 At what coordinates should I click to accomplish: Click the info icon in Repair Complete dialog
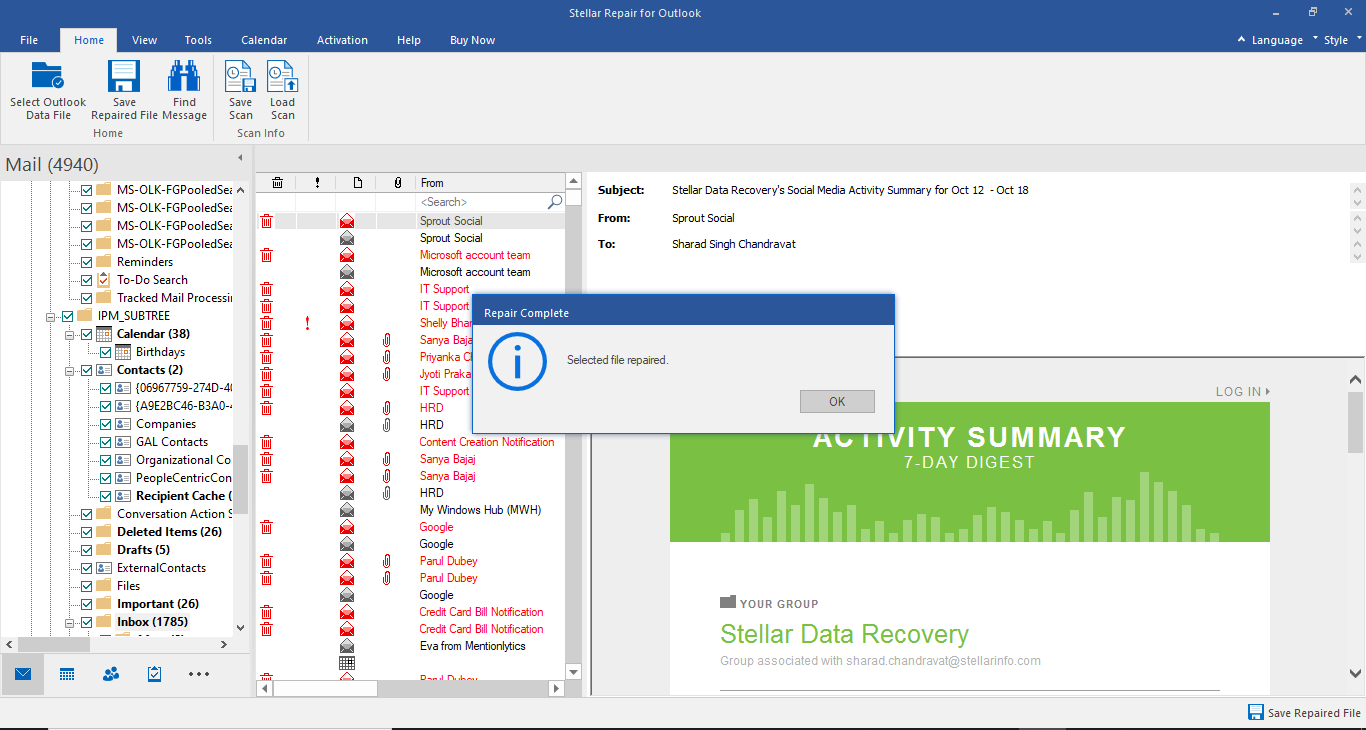coord(517,361)
